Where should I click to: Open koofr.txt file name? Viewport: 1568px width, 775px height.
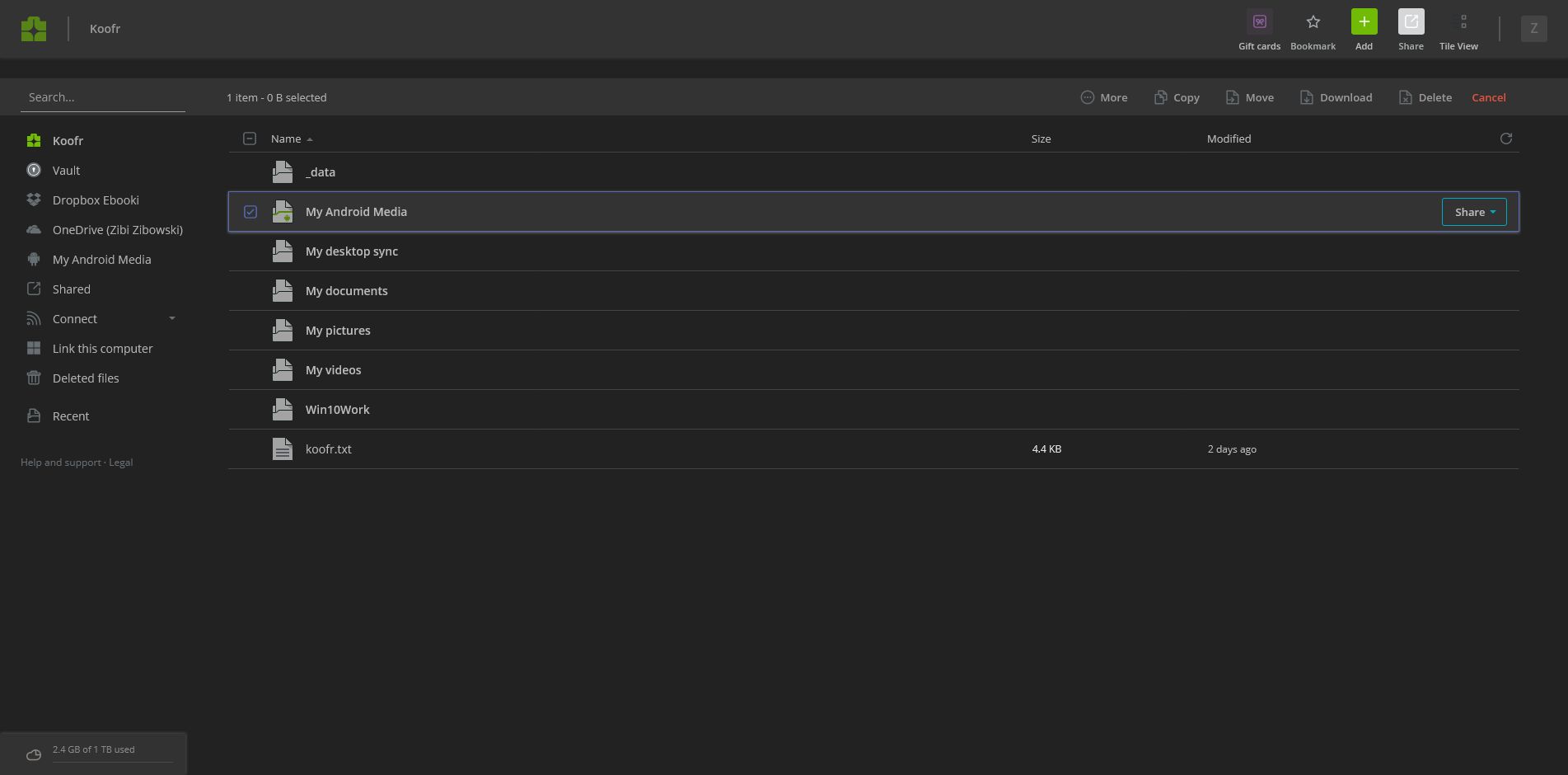click(x=328, y=449)
